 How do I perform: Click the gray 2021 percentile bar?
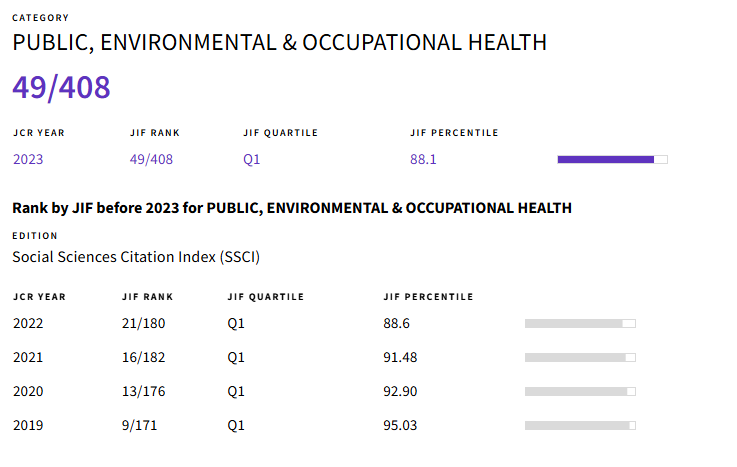[x=580, y=358]
